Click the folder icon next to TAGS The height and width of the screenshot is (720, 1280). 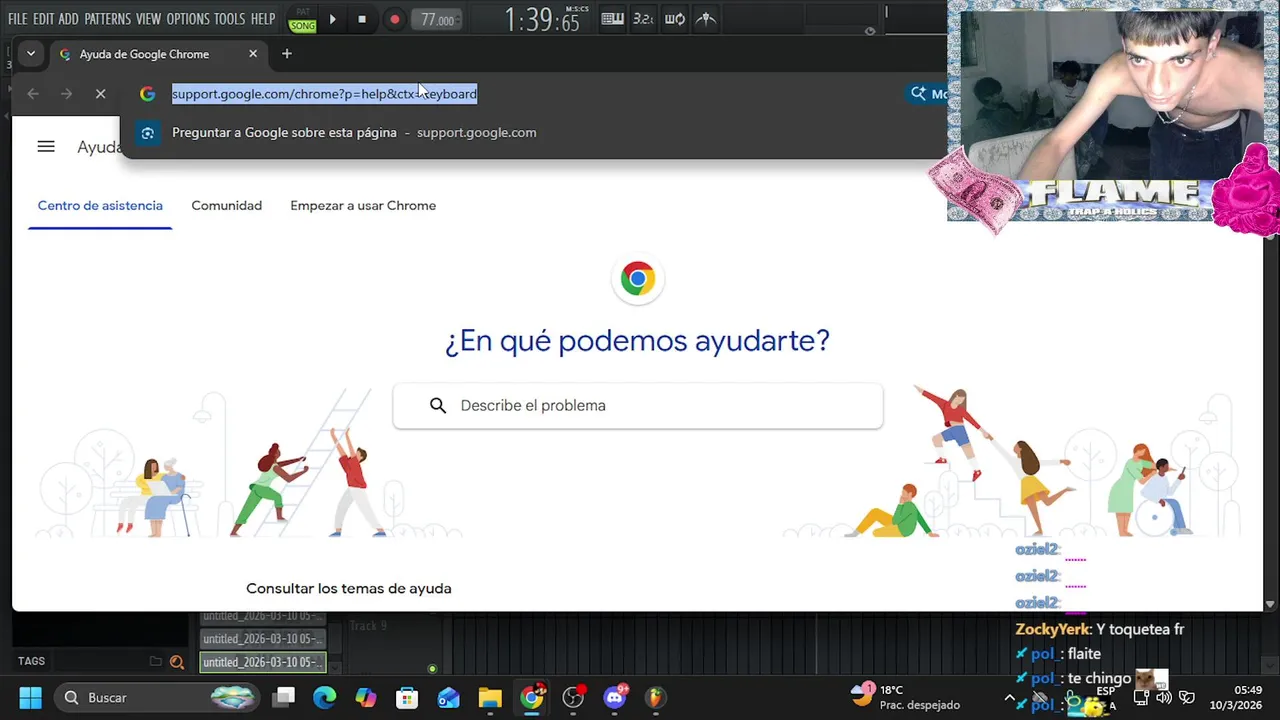tap(155, 662)
